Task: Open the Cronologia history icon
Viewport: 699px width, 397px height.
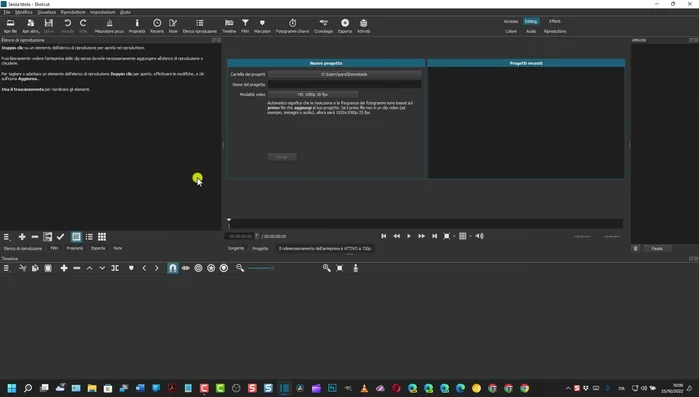Action: 324,26
